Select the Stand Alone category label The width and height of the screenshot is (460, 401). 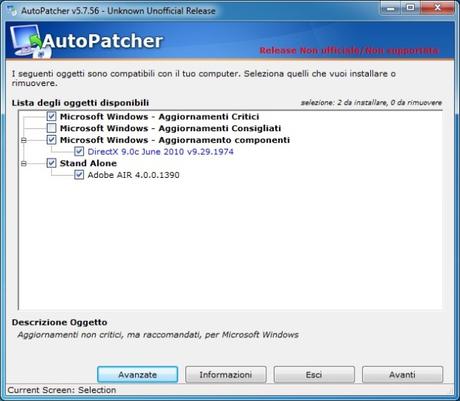pos(88,163)
